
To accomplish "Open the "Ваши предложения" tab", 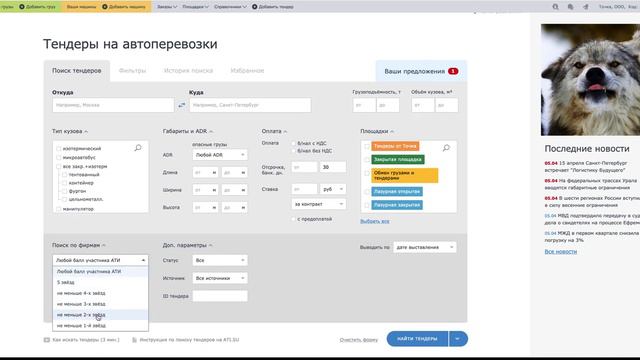I will [421, 71].
